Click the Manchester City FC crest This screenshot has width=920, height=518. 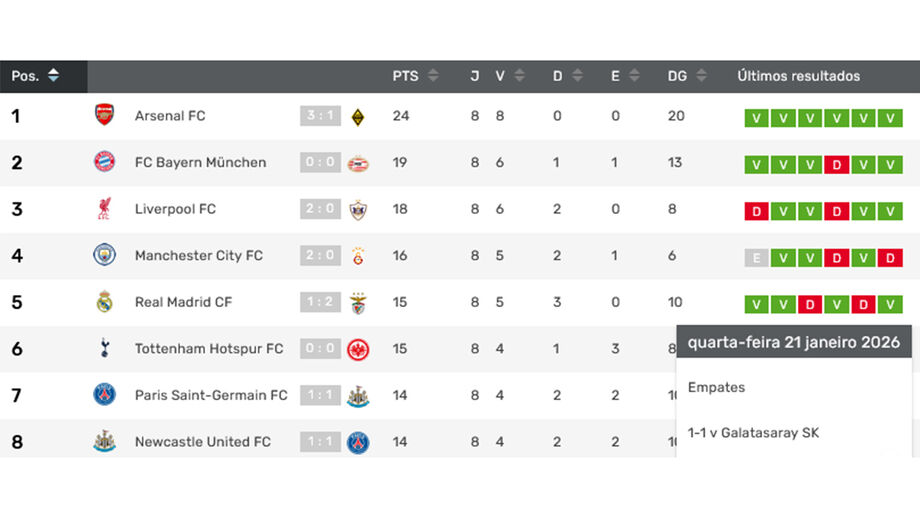click(104, 255)
